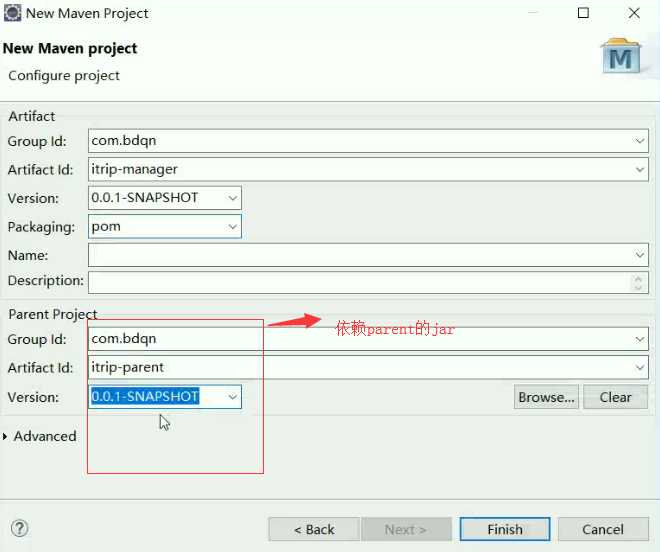Close the New Maven Project window

click(634, 13)
